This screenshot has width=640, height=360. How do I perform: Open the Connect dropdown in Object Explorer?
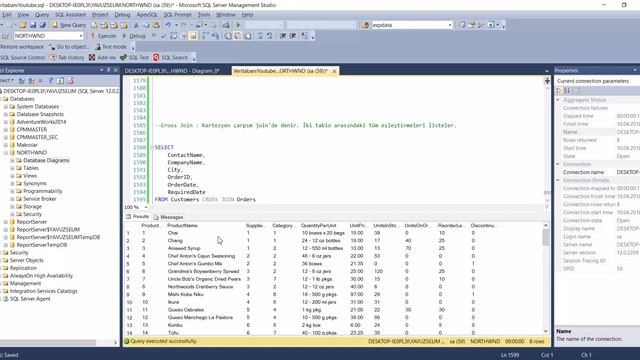[x=7, y=80]
